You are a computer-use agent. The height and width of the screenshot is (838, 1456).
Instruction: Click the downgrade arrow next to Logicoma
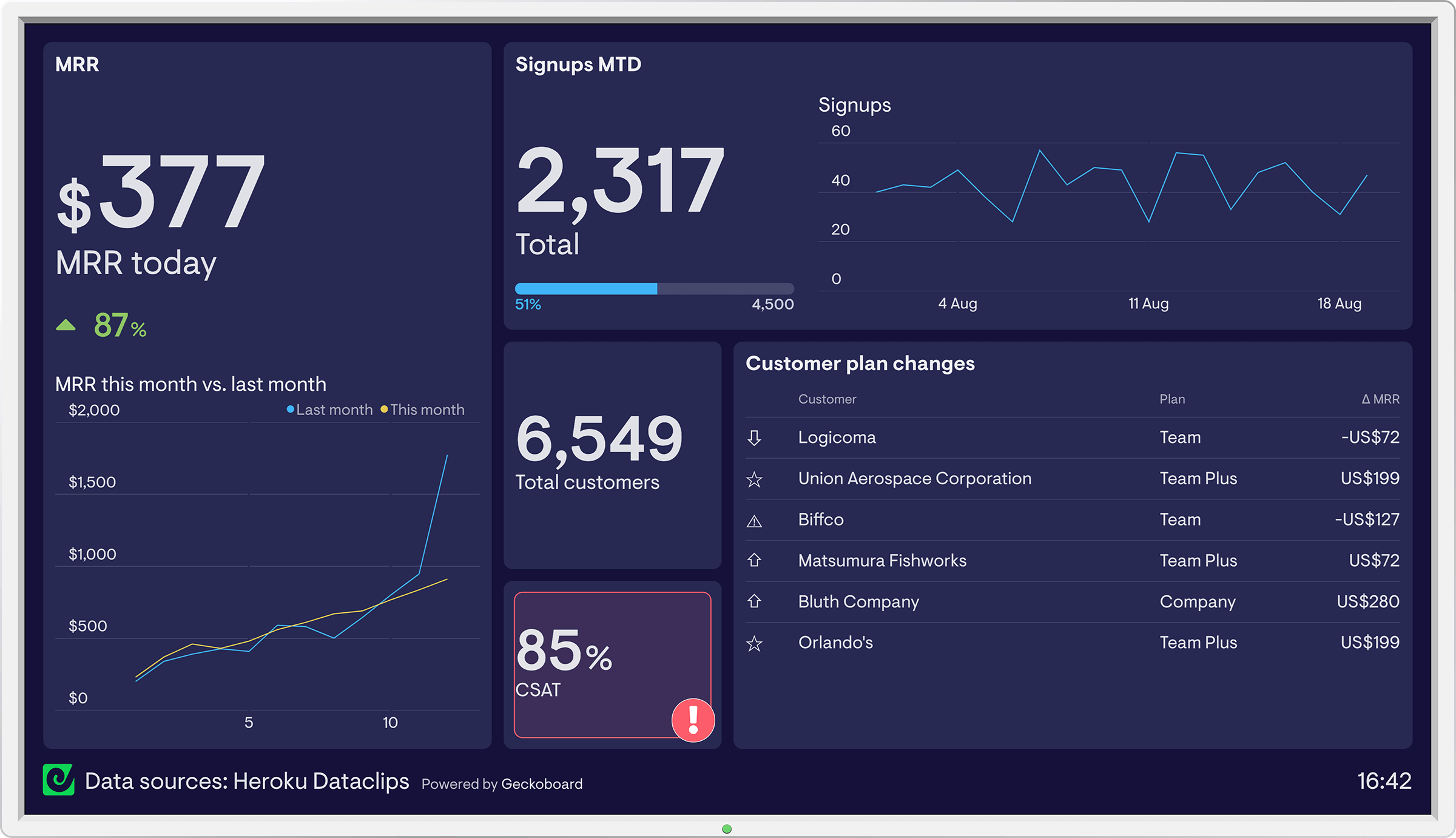[754, 438]
